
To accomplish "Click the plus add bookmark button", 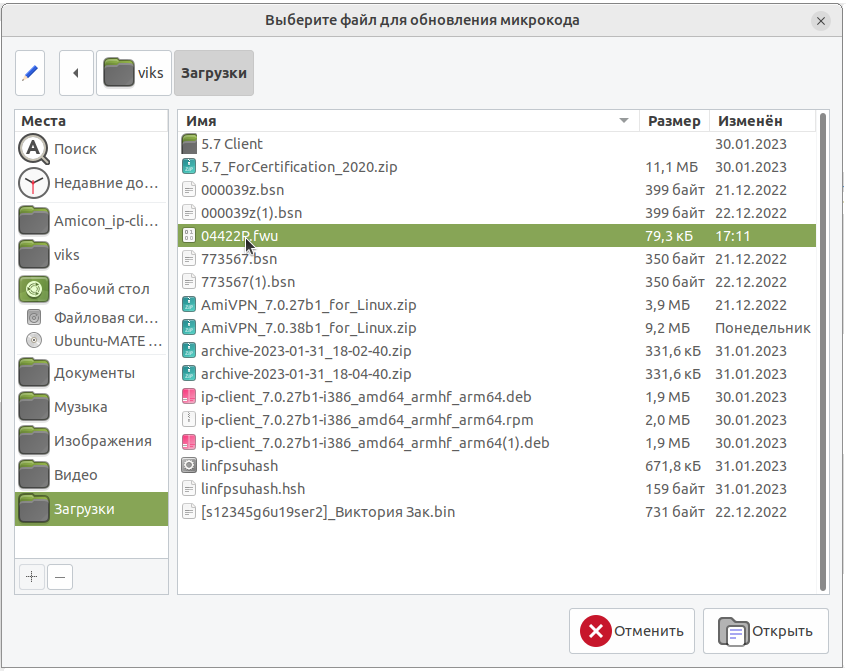I will point(32,576).
